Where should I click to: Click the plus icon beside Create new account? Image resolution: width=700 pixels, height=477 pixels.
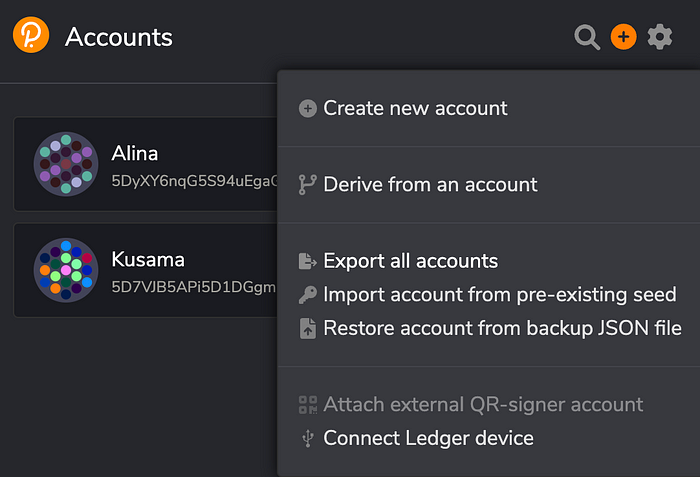point(308,108)
